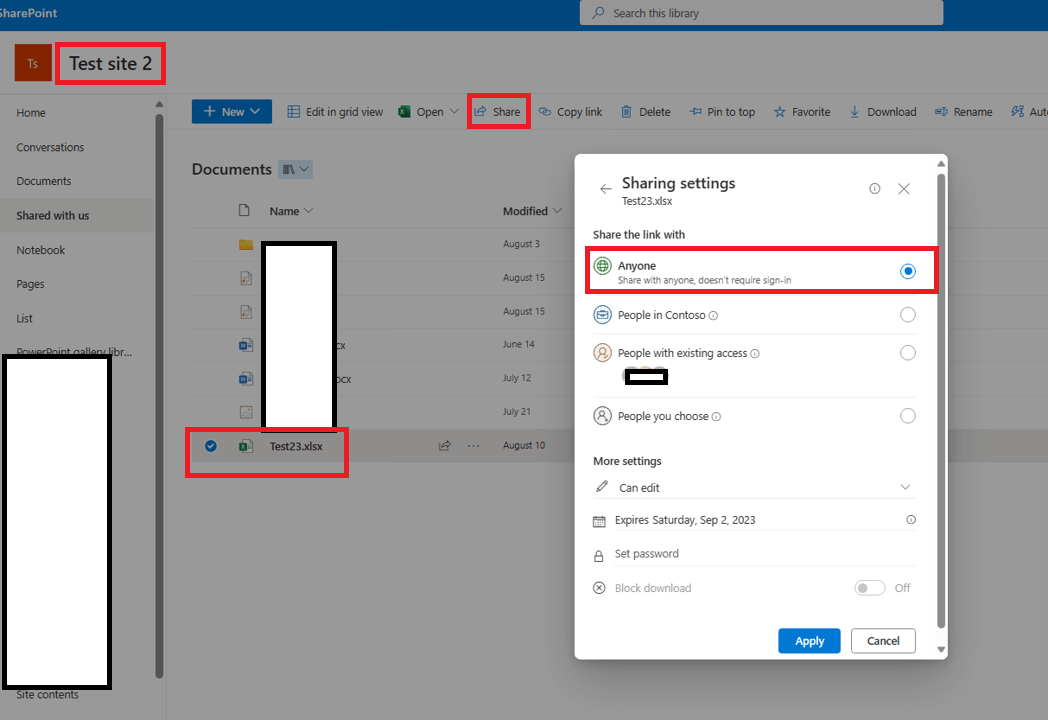
Task: Click Delete in the toolbar
Action: (646, 112)
